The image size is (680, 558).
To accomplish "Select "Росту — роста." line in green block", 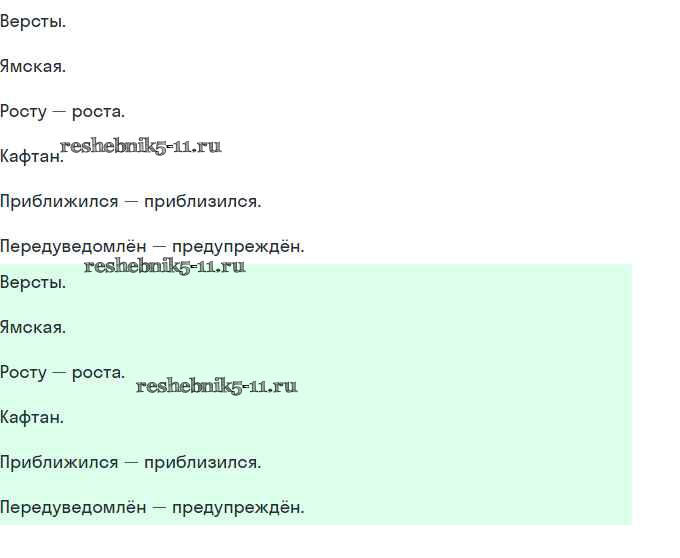I will (x=62, y=372).
